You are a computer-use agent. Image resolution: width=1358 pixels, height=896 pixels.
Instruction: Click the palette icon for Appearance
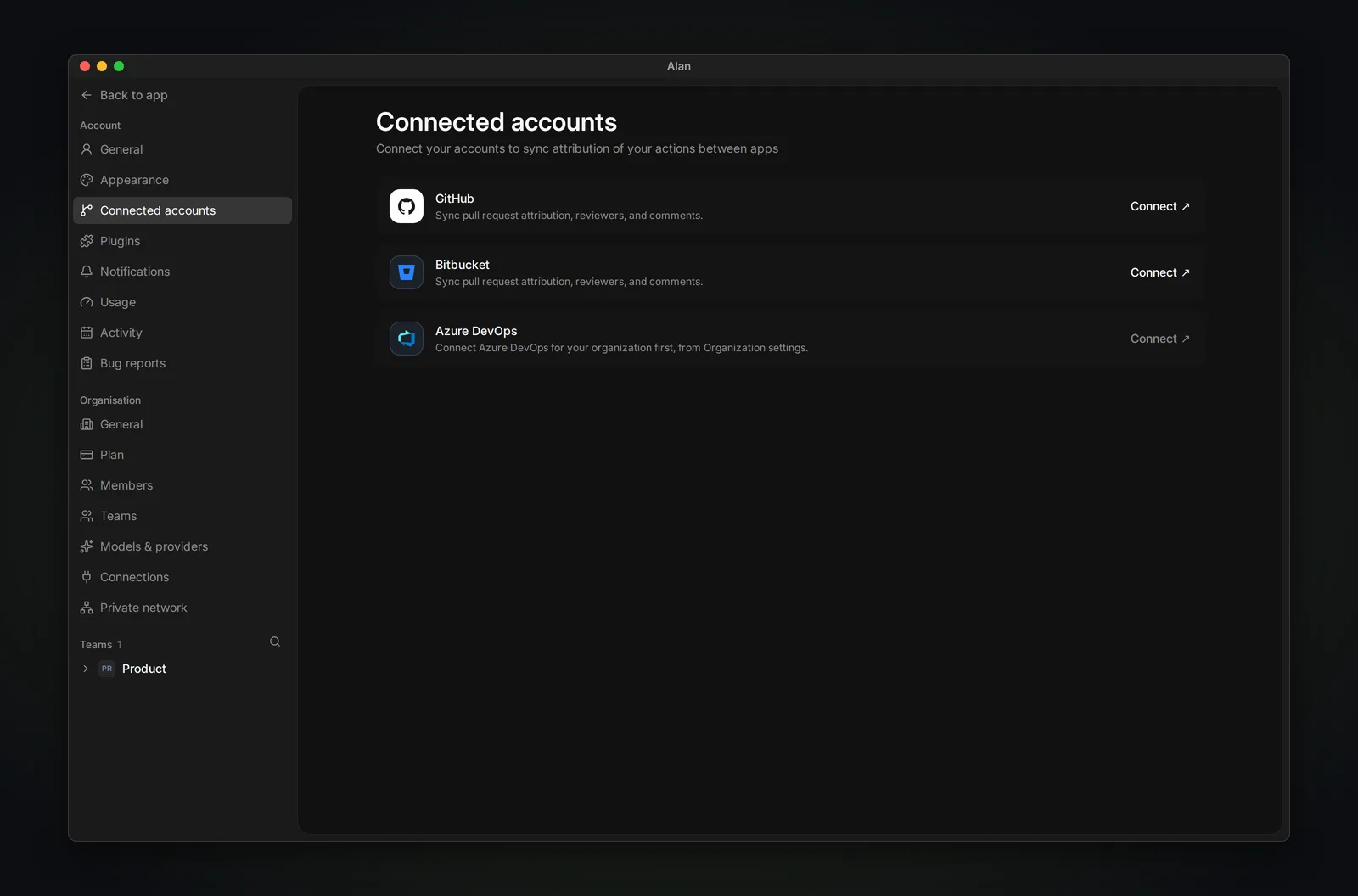pyautogui.click(x=87, y=180)
